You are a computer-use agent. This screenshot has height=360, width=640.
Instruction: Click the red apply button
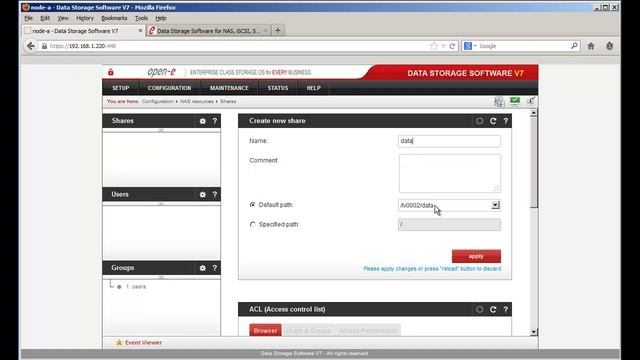tap(476, 256)
